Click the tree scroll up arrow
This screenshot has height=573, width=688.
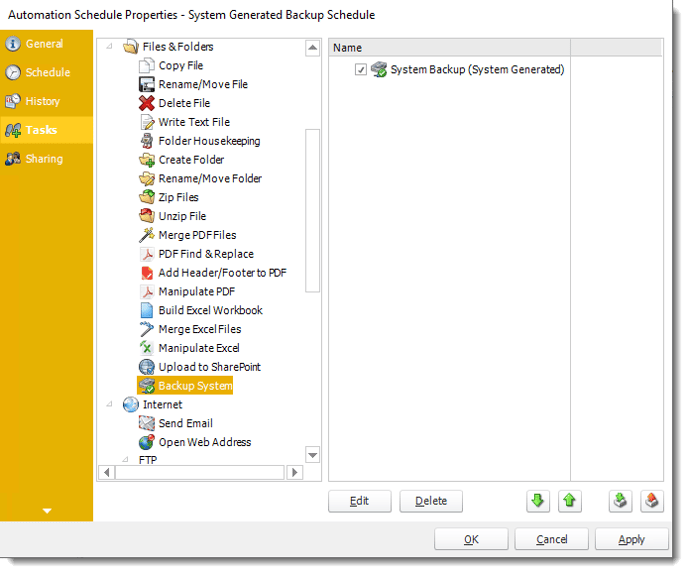[x=312, y=48]
